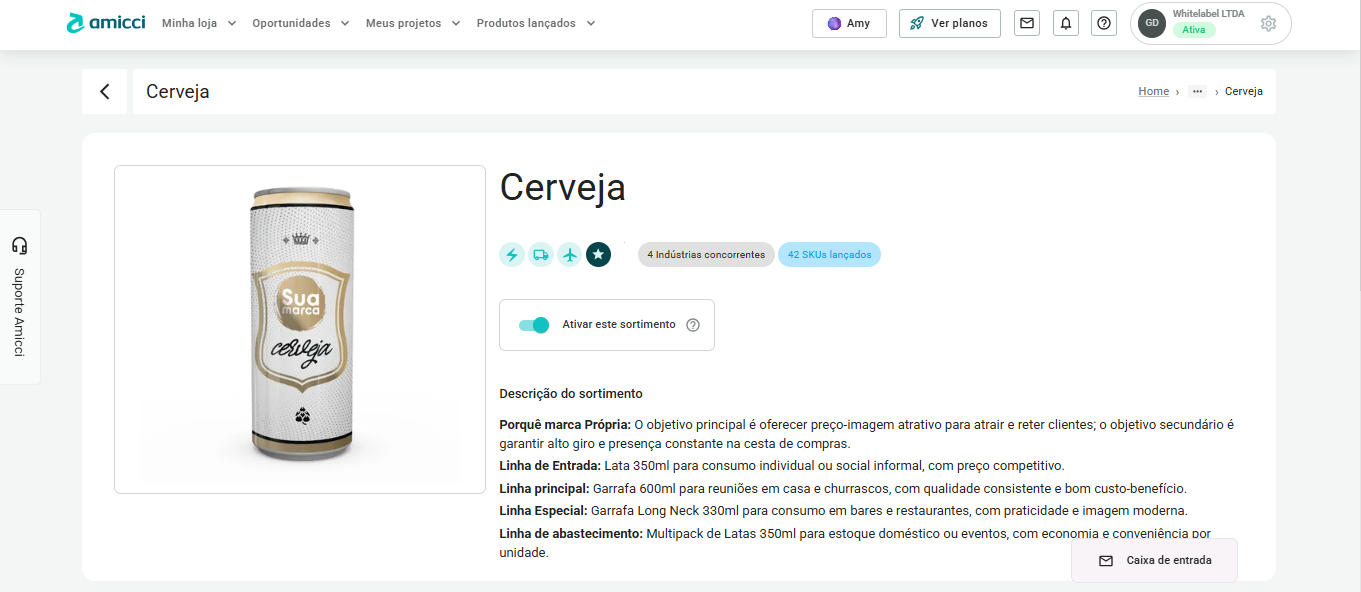
Task: Disable the Ativar este sortimento toggle
Action: click(x=534, y=325)
